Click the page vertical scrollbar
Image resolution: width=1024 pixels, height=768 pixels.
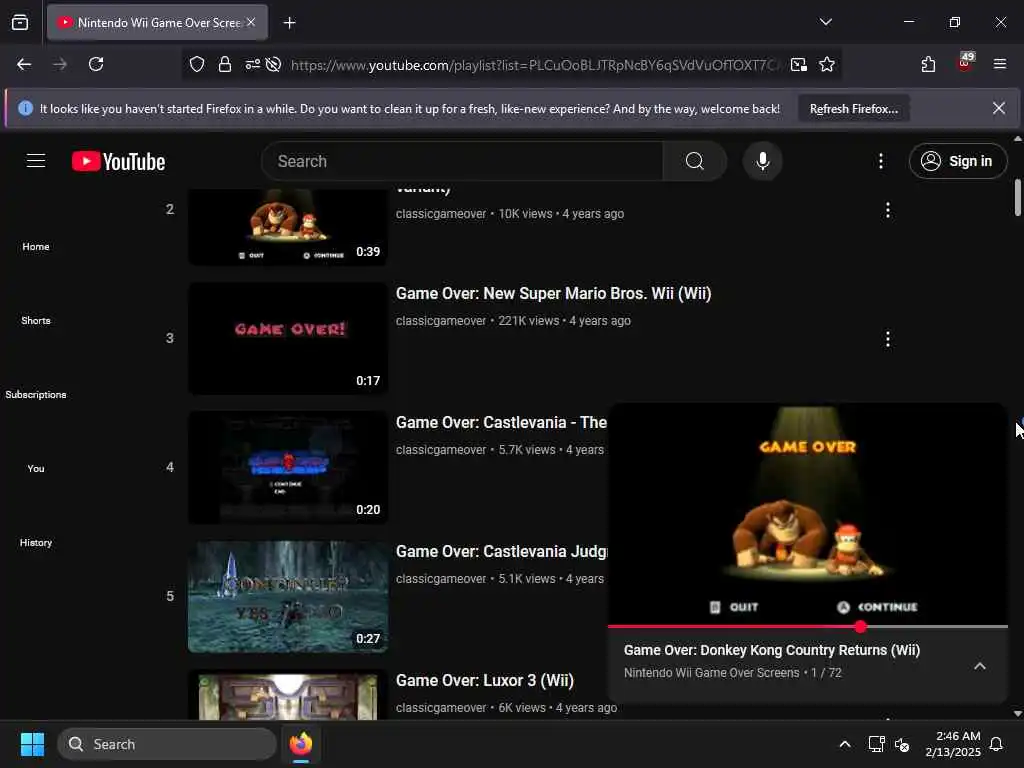1017,197
